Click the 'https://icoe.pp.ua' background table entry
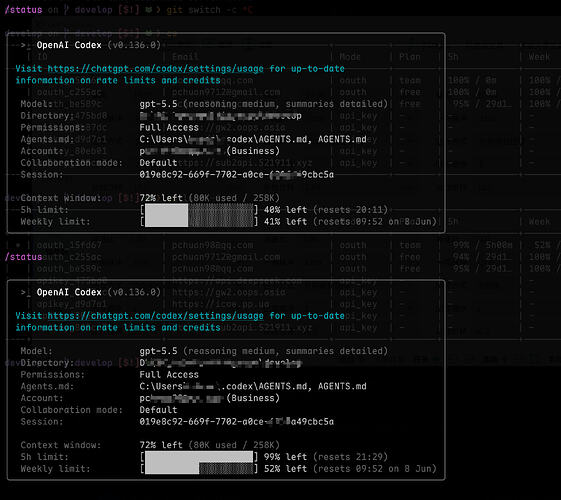 [221, 304]
